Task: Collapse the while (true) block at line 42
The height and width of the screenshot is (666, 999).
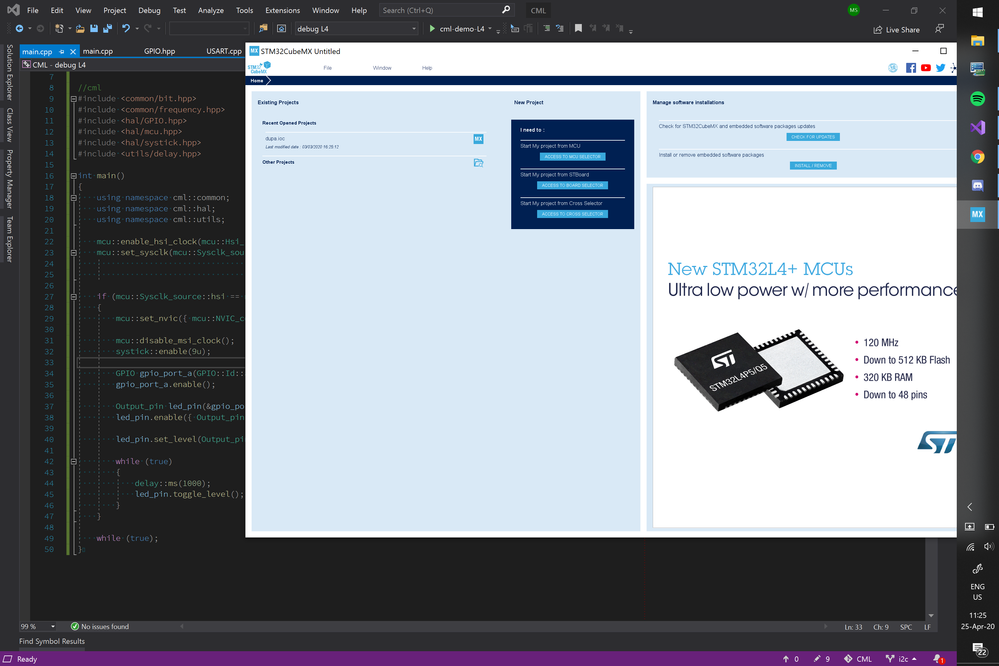Action: tap(73, 461)
